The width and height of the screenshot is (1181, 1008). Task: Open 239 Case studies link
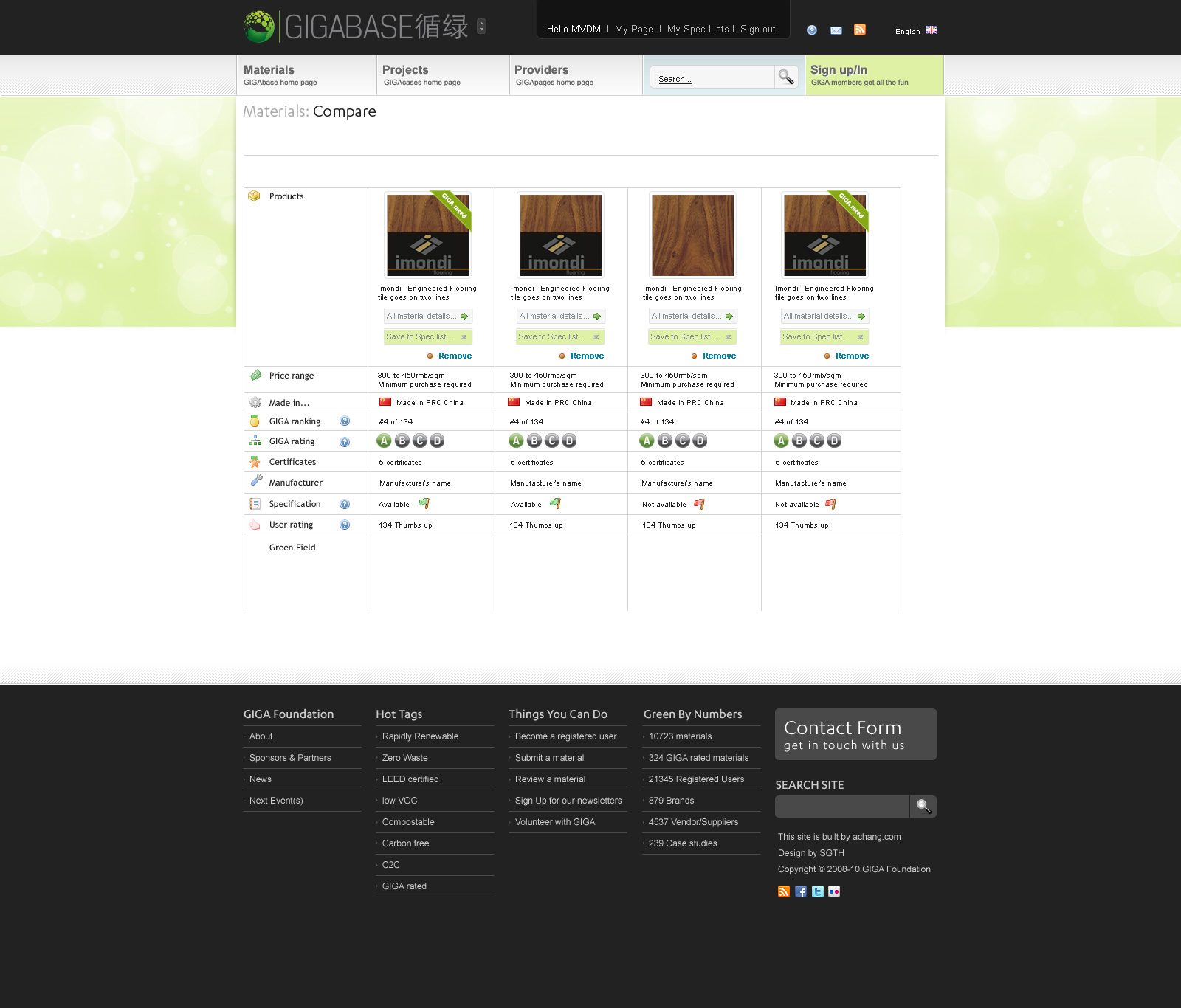point(683,843)
